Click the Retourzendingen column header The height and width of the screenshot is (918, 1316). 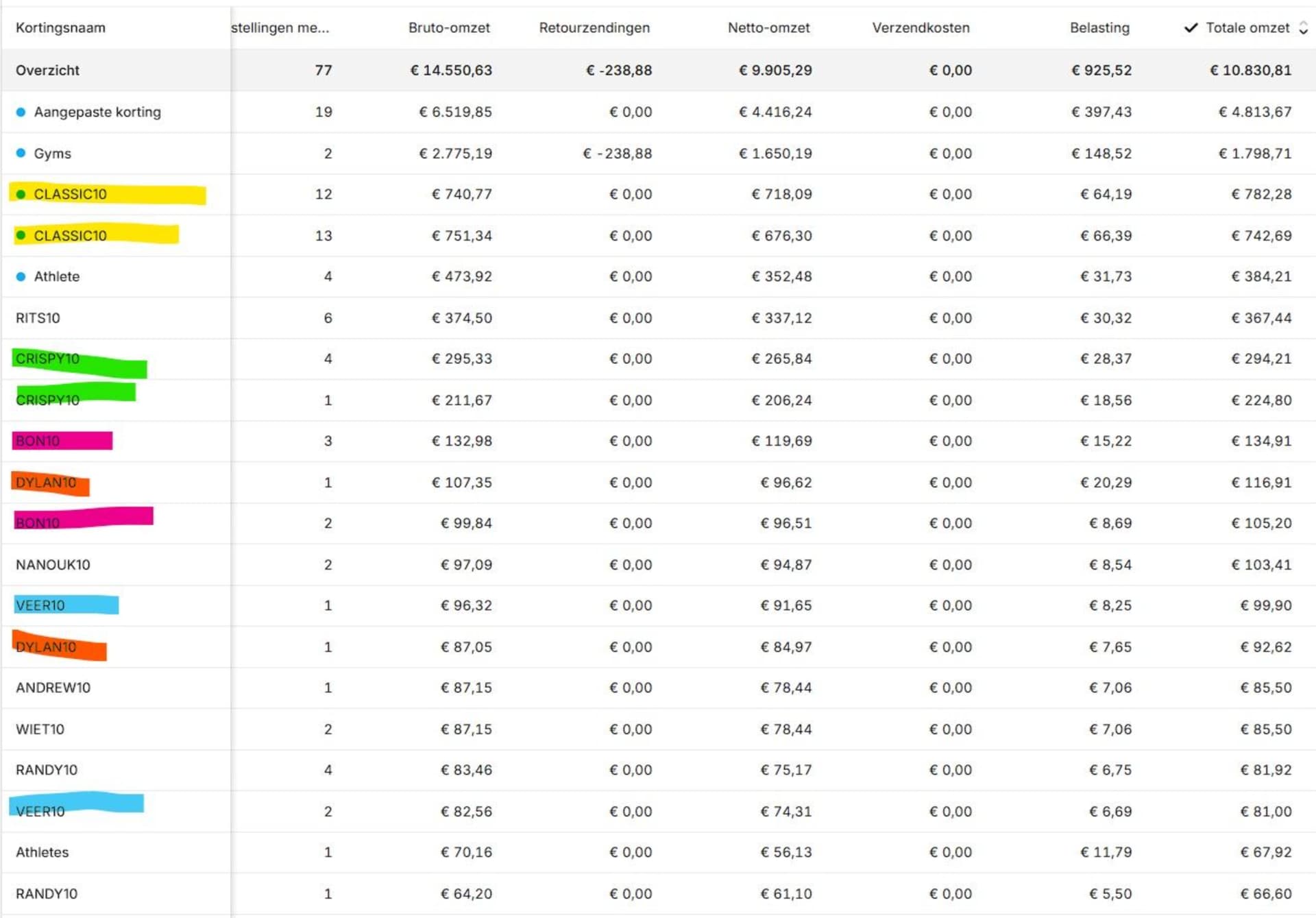tap(594, 27)
